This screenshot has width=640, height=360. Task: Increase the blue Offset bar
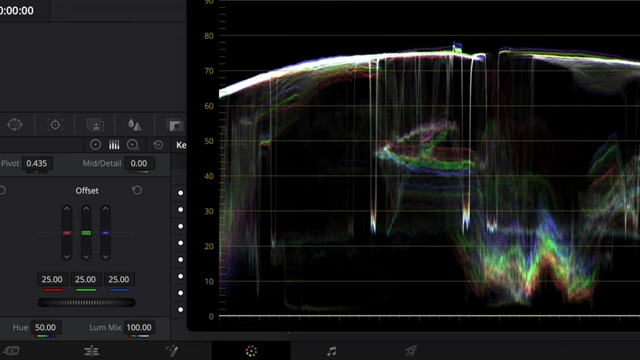pos(105,209)
